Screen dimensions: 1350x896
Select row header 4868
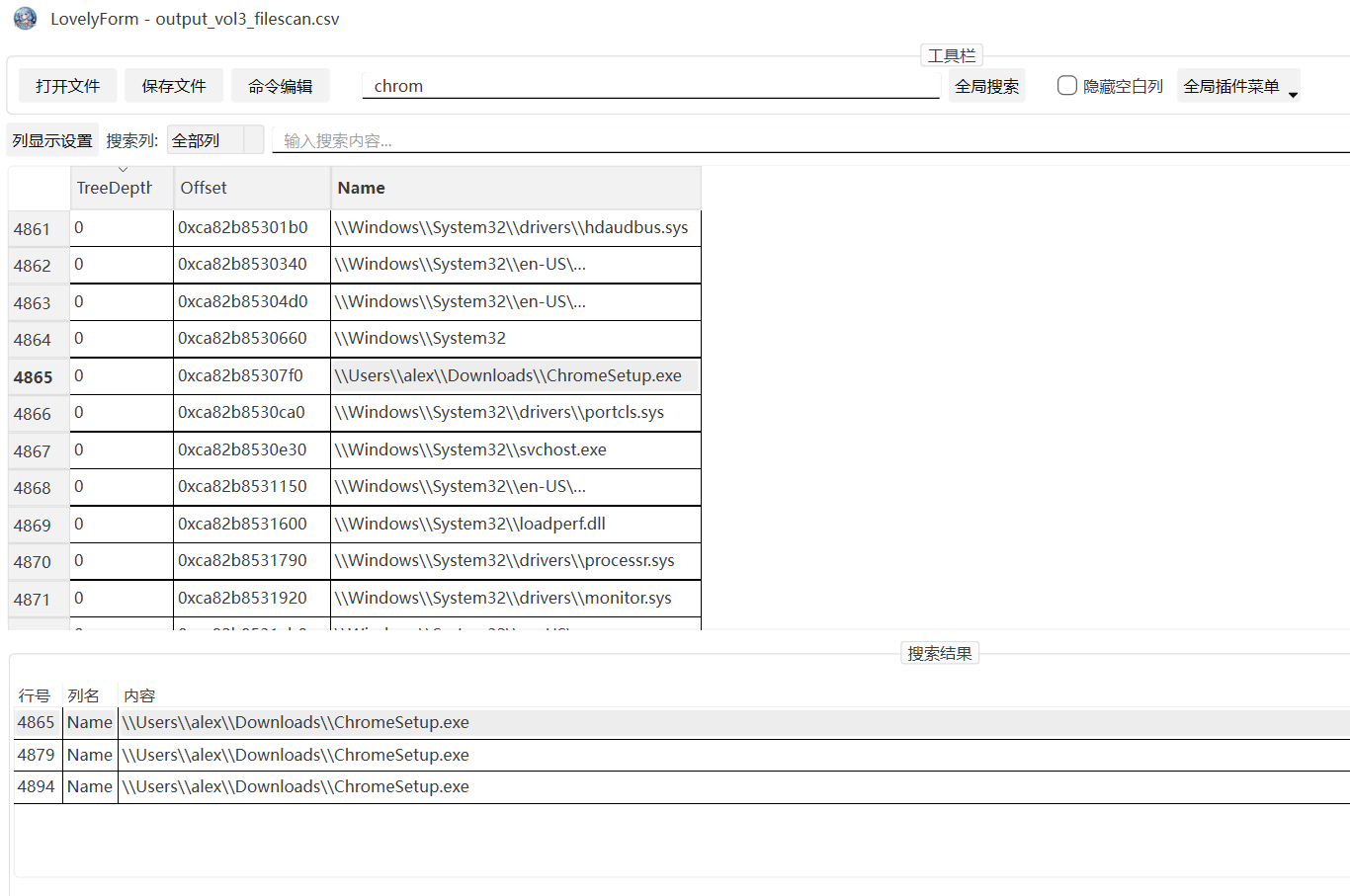(x=39, y=488)
